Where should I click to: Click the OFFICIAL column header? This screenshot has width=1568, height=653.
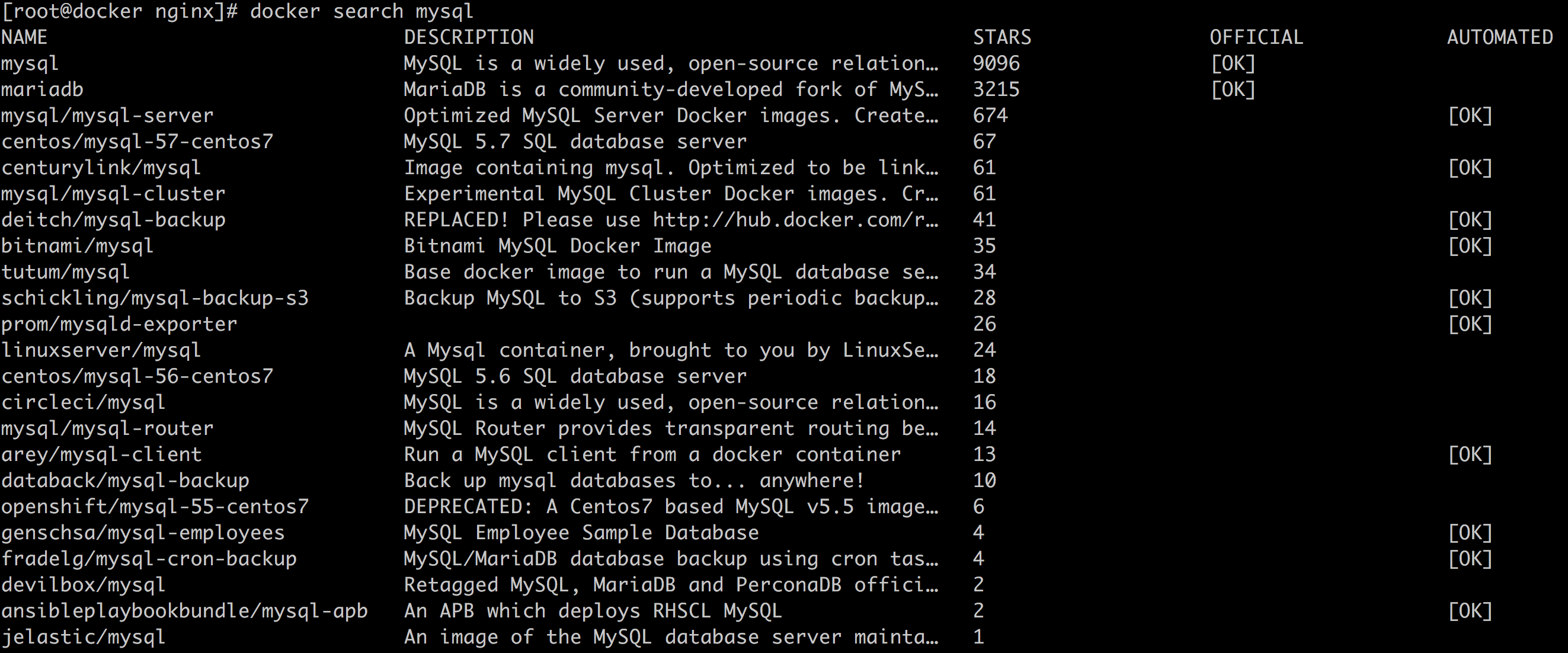(x=1256, y=38)
